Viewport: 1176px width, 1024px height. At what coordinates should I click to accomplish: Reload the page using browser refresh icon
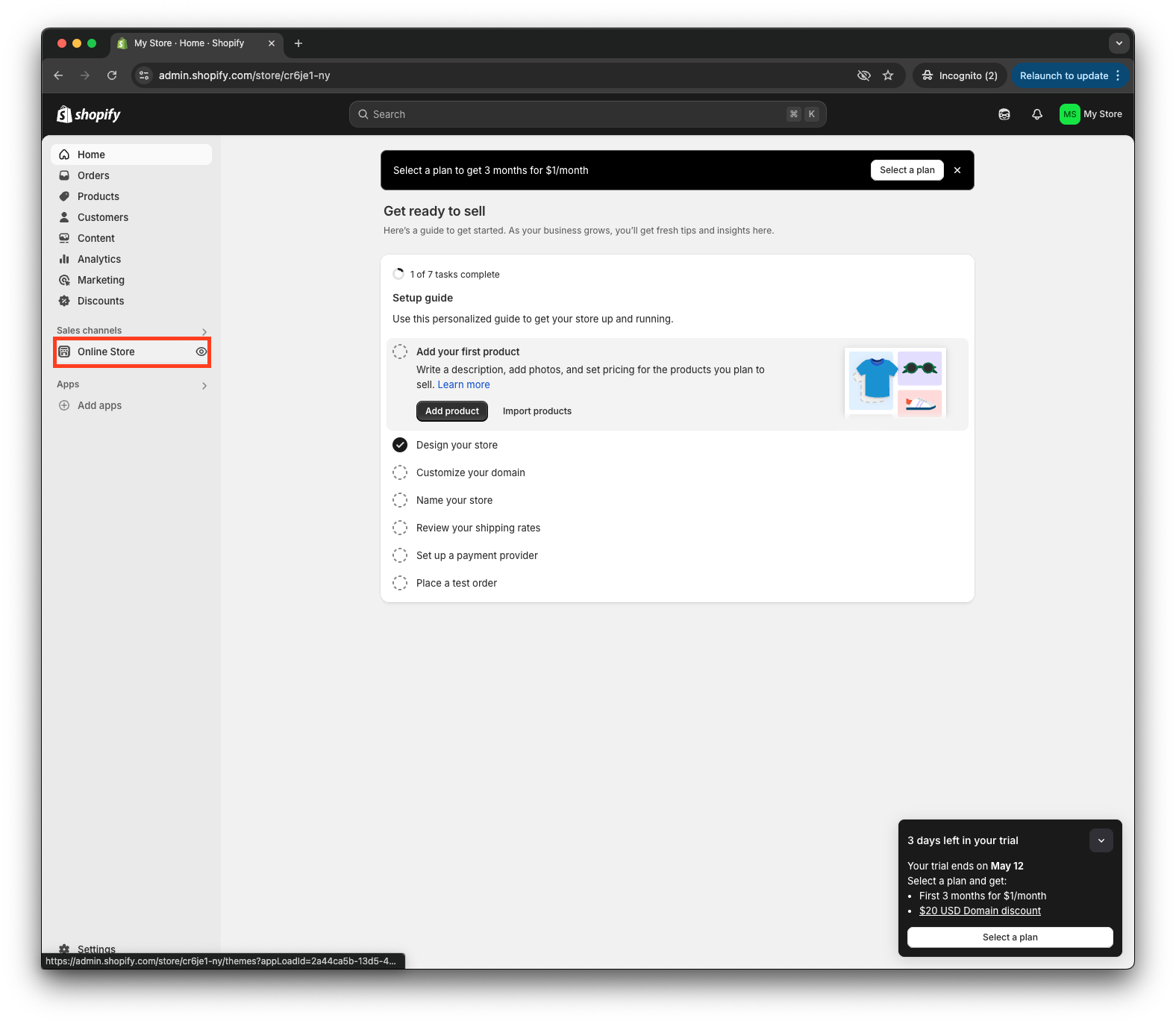point(112,75)
